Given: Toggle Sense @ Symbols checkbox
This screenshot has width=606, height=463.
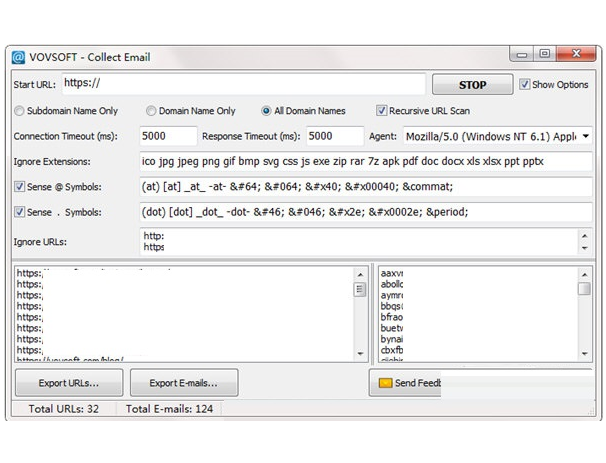Looking at the screenshot, I should point(19,187).
